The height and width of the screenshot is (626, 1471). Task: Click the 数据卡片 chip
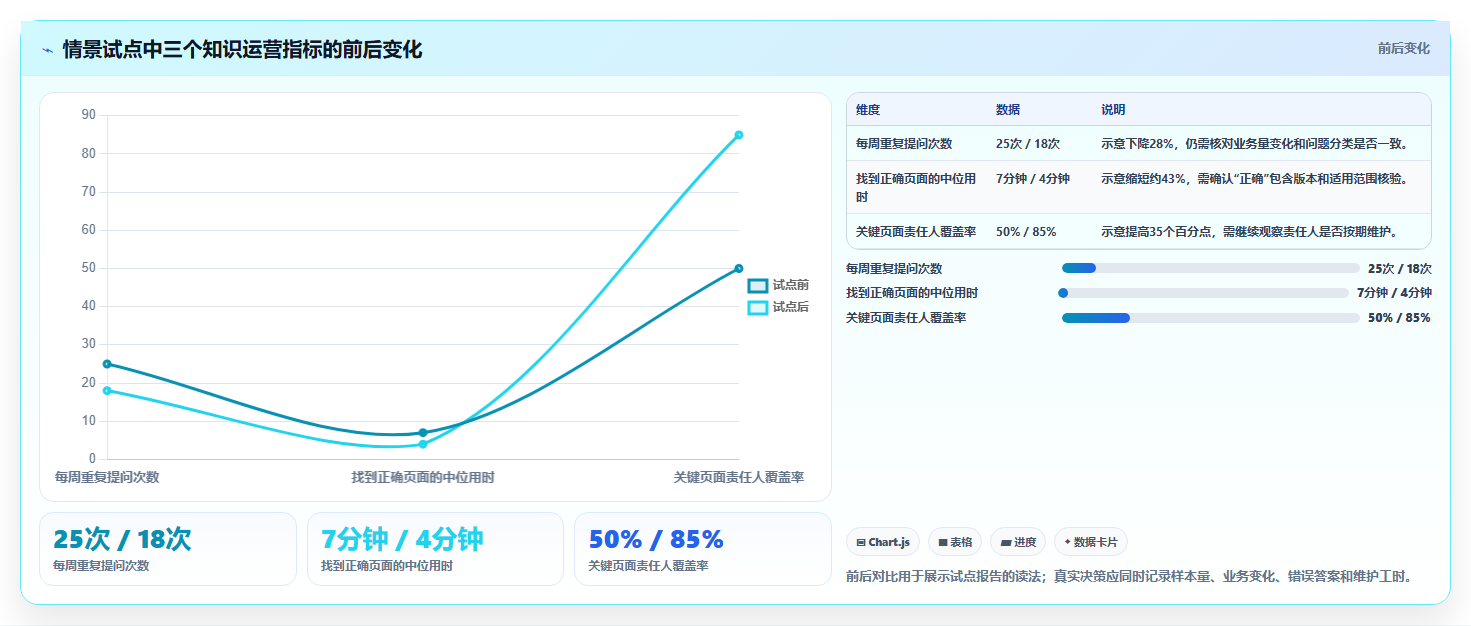[1091, 542]
